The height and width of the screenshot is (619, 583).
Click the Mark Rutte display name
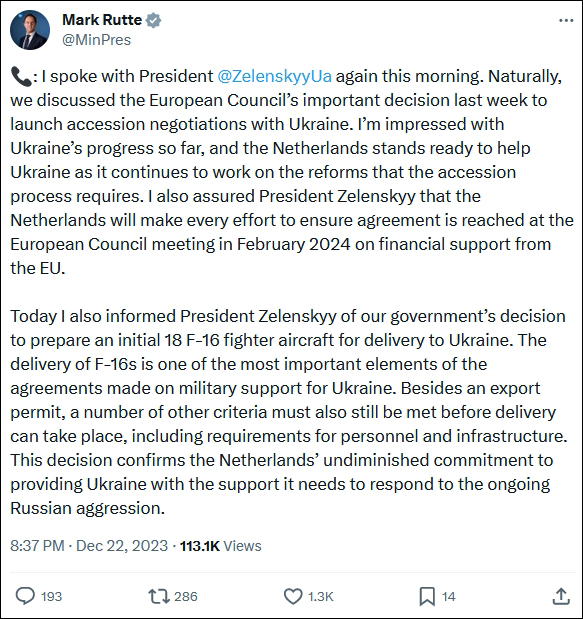(102, 20)
